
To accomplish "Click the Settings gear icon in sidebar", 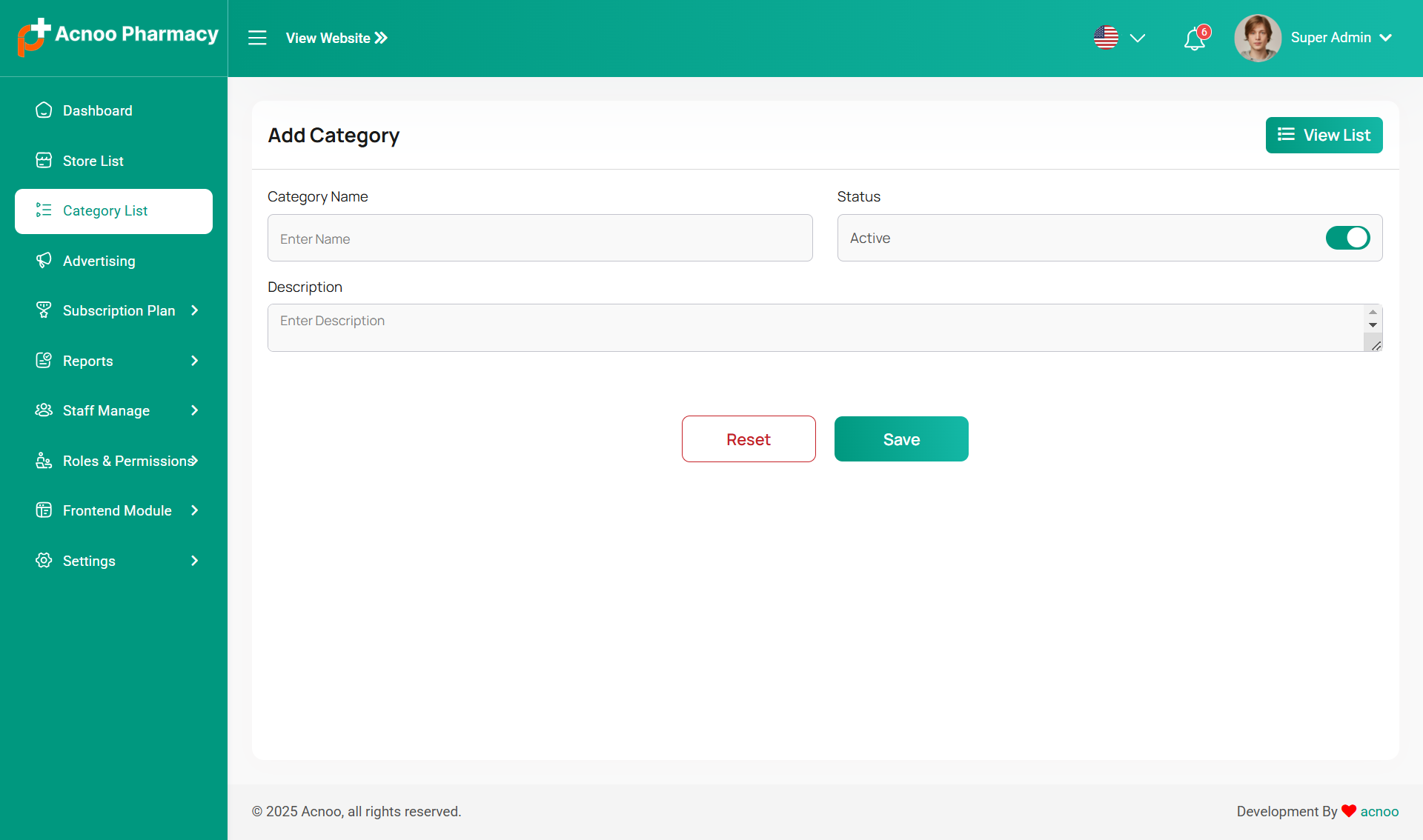I will [x=44, y=561].
